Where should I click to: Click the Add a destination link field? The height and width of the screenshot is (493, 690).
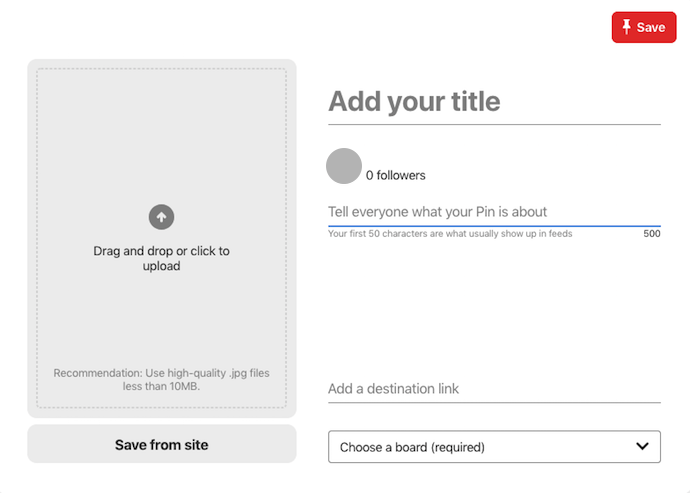pos(494,389)
